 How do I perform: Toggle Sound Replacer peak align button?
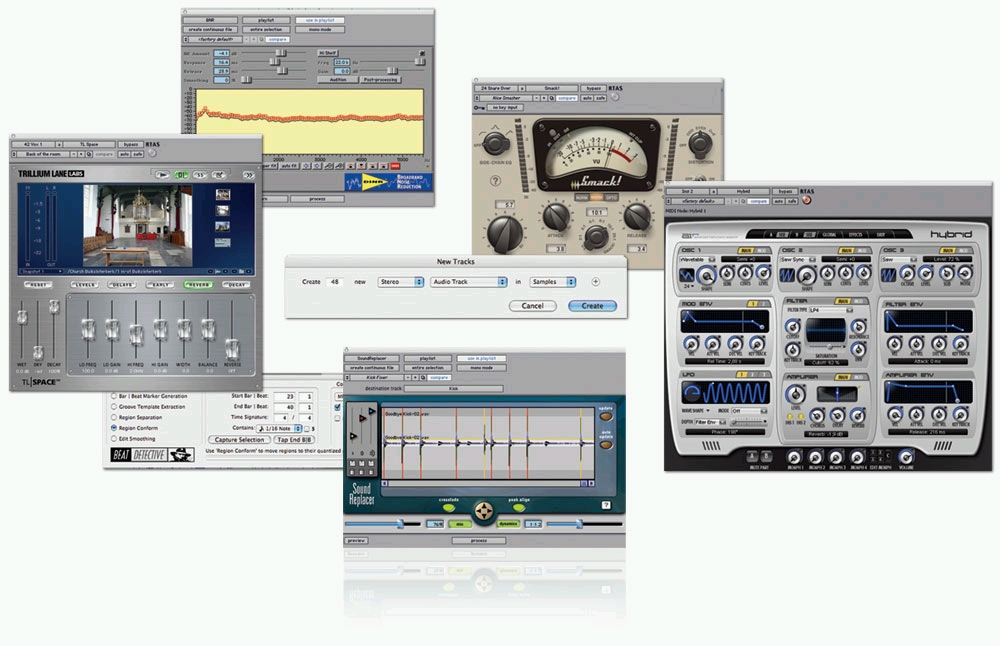click(x=519, y=508)
